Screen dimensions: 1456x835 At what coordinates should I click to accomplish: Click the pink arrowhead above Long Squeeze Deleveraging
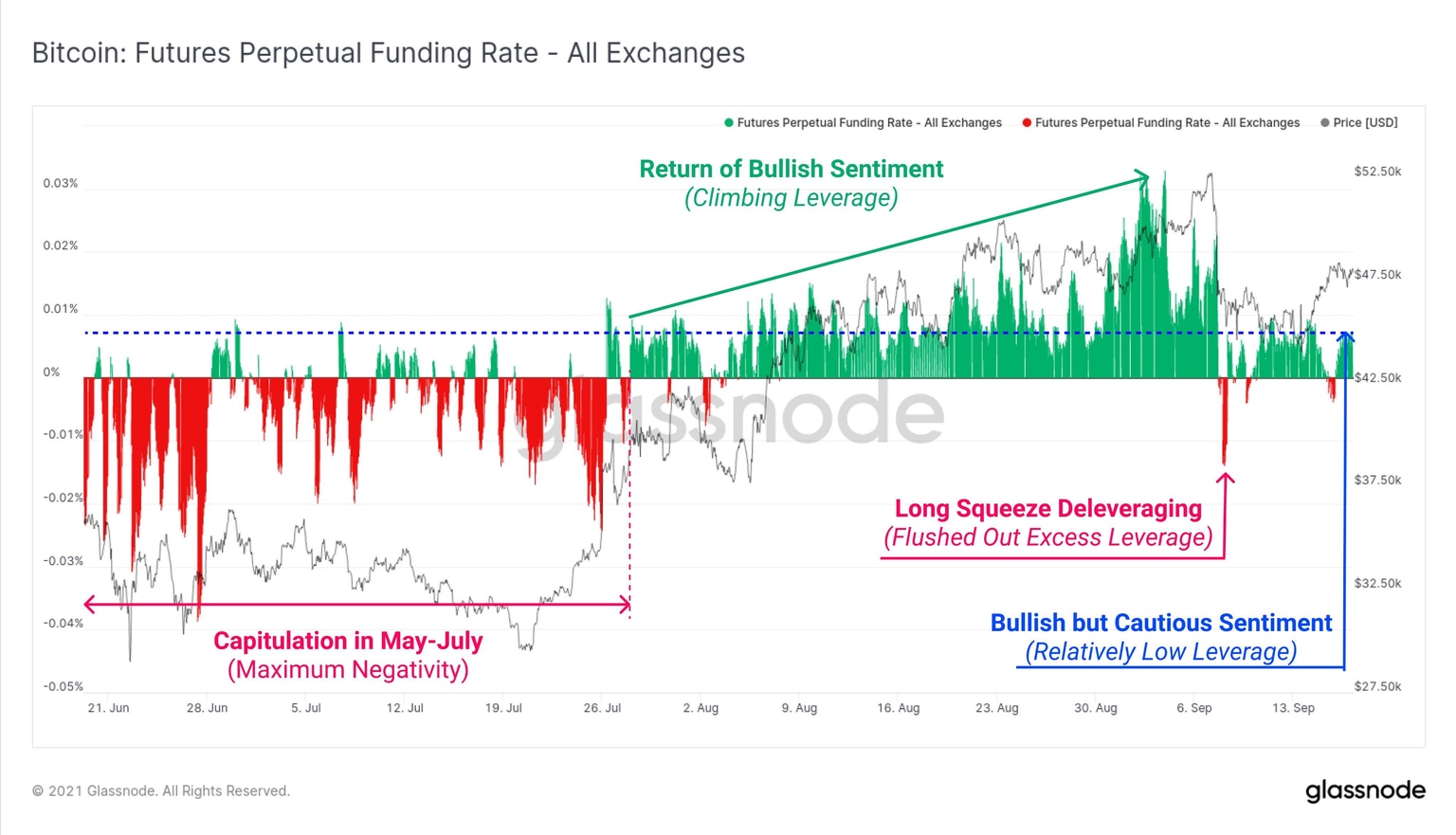(1225, 479)
